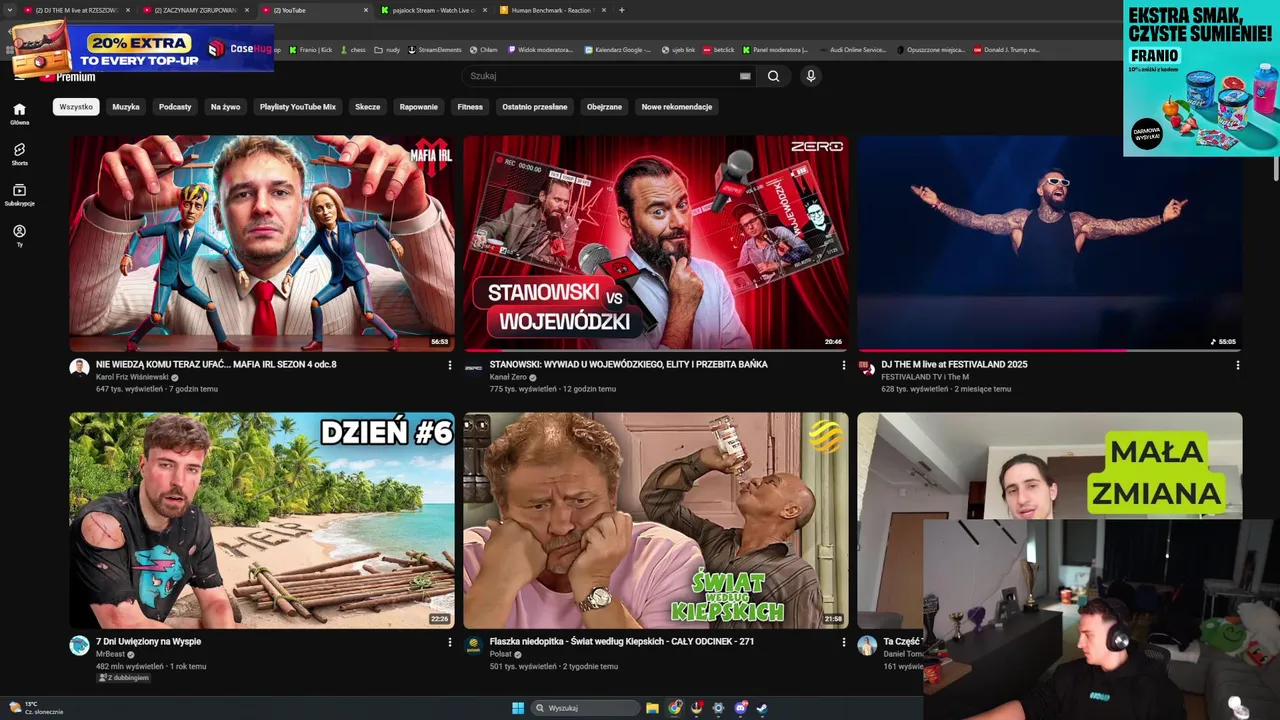
Task: Open Windows Start menu
Action: (x=518, y=708)
